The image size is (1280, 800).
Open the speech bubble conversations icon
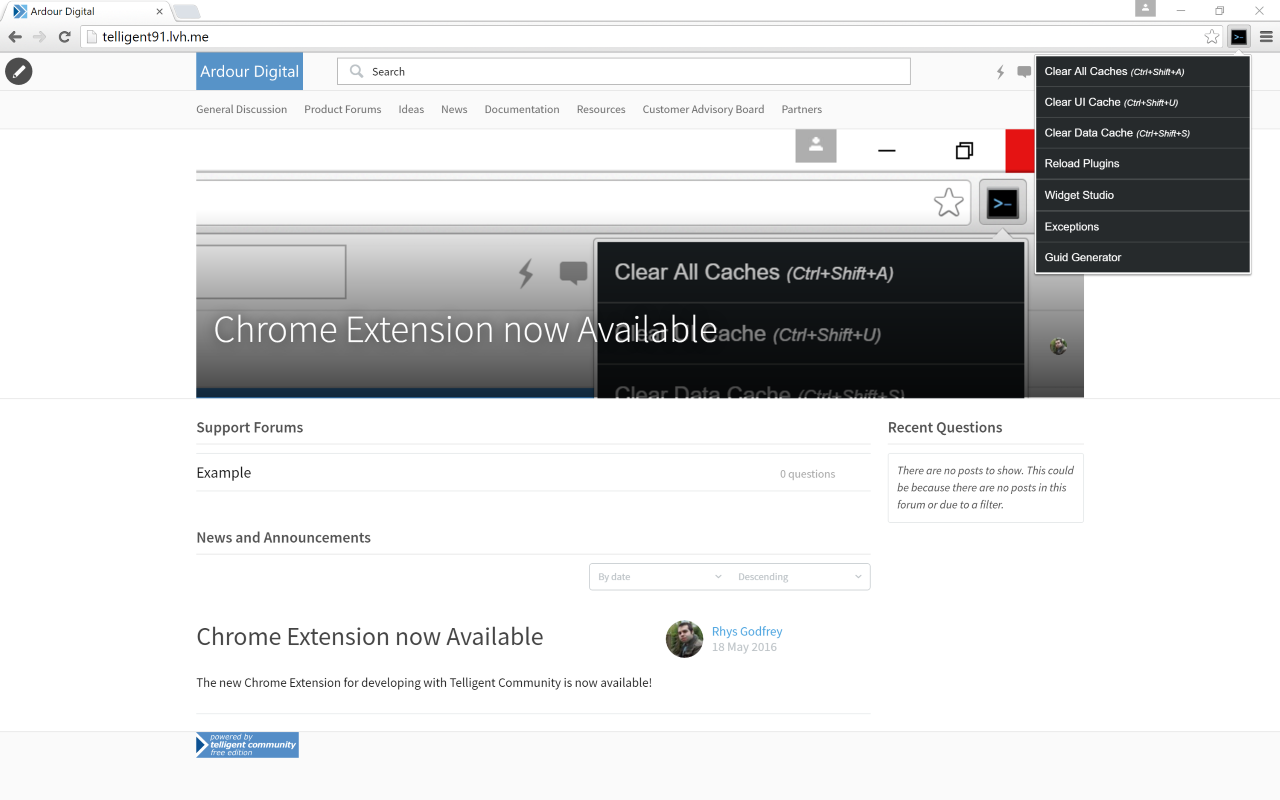pyautogui.click(x=1023, y=71)
